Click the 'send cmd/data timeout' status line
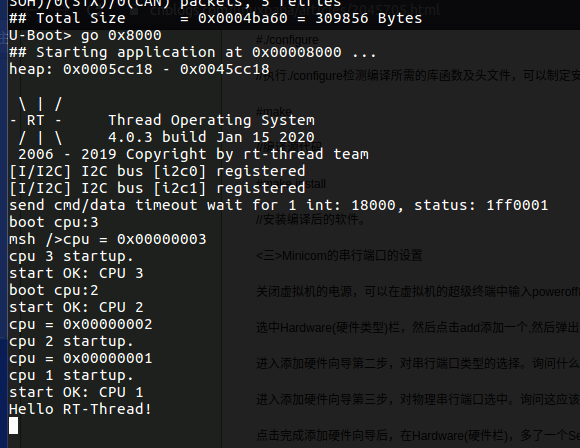 coord(279,205)
